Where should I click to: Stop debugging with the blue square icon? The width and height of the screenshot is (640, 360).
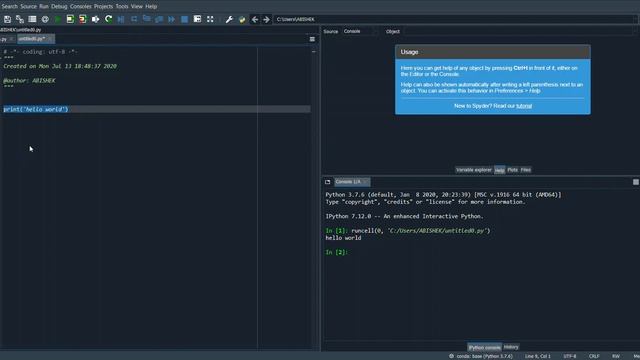tap(184, 19)
